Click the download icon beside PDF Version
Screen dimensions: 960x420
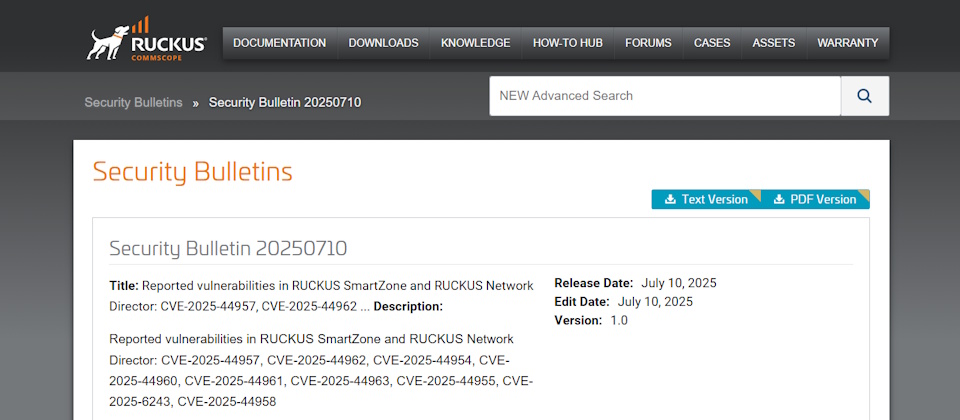[779, 199]
